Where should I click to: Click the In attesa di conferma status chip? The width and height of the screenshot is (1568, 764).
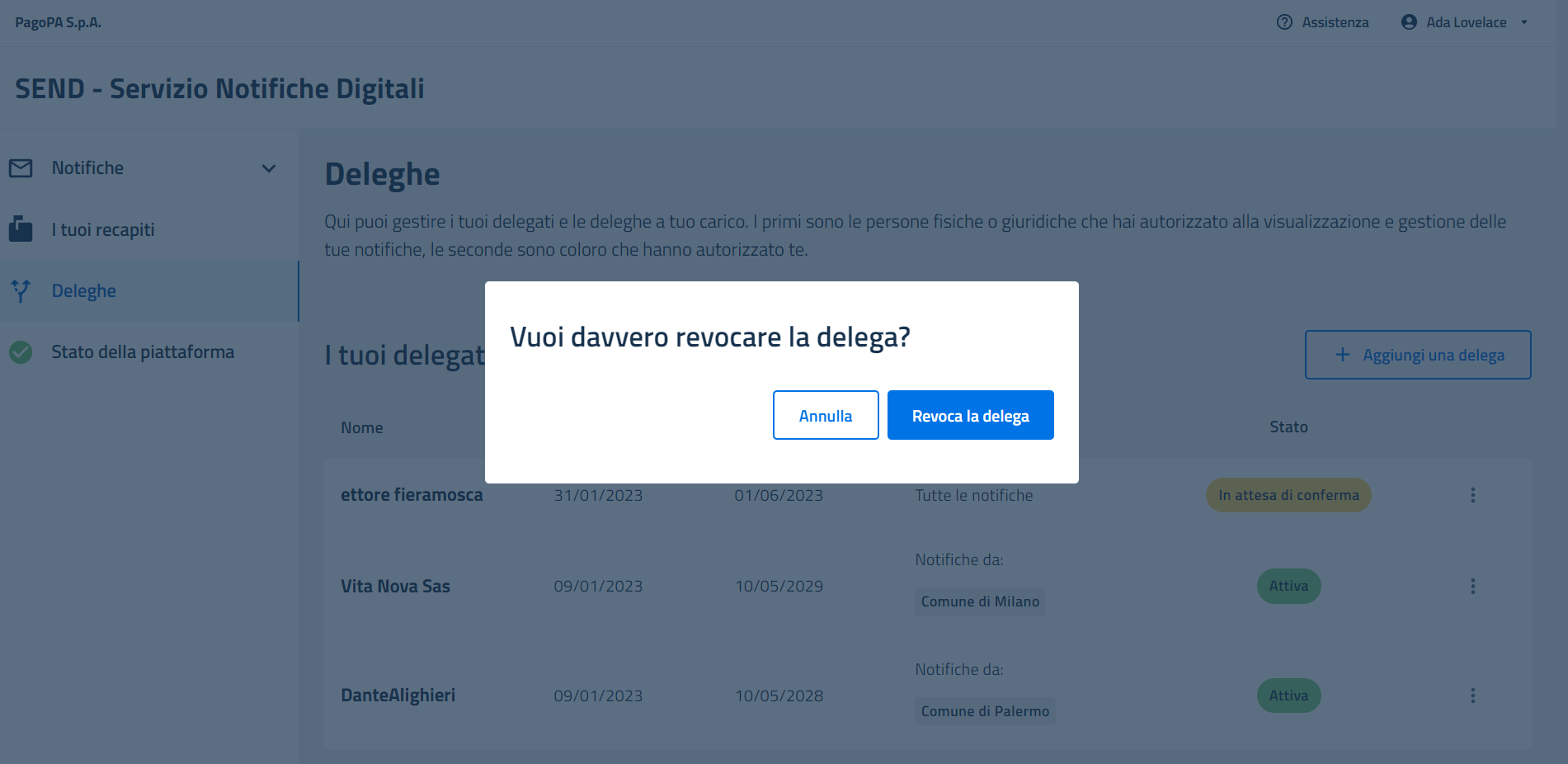coord(1288,495)
